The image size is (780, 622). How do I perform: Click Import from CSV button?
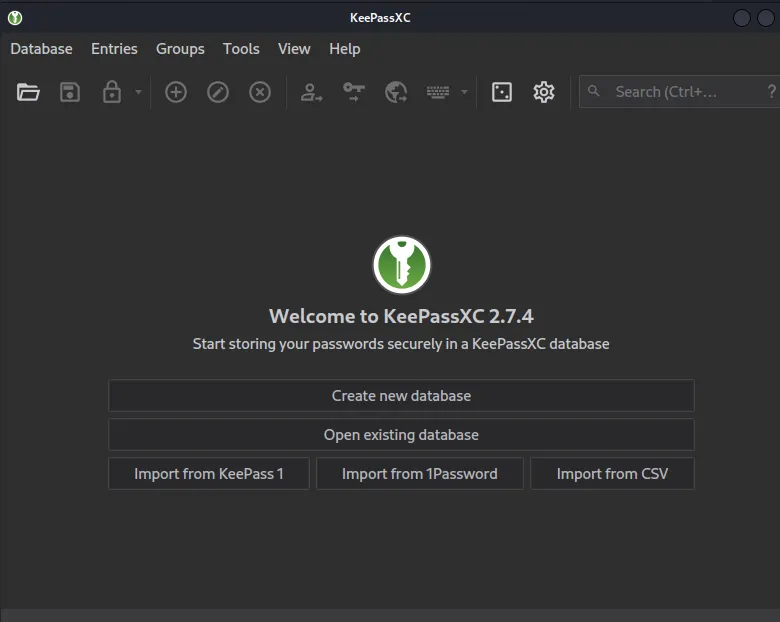[x=612, y=474]
